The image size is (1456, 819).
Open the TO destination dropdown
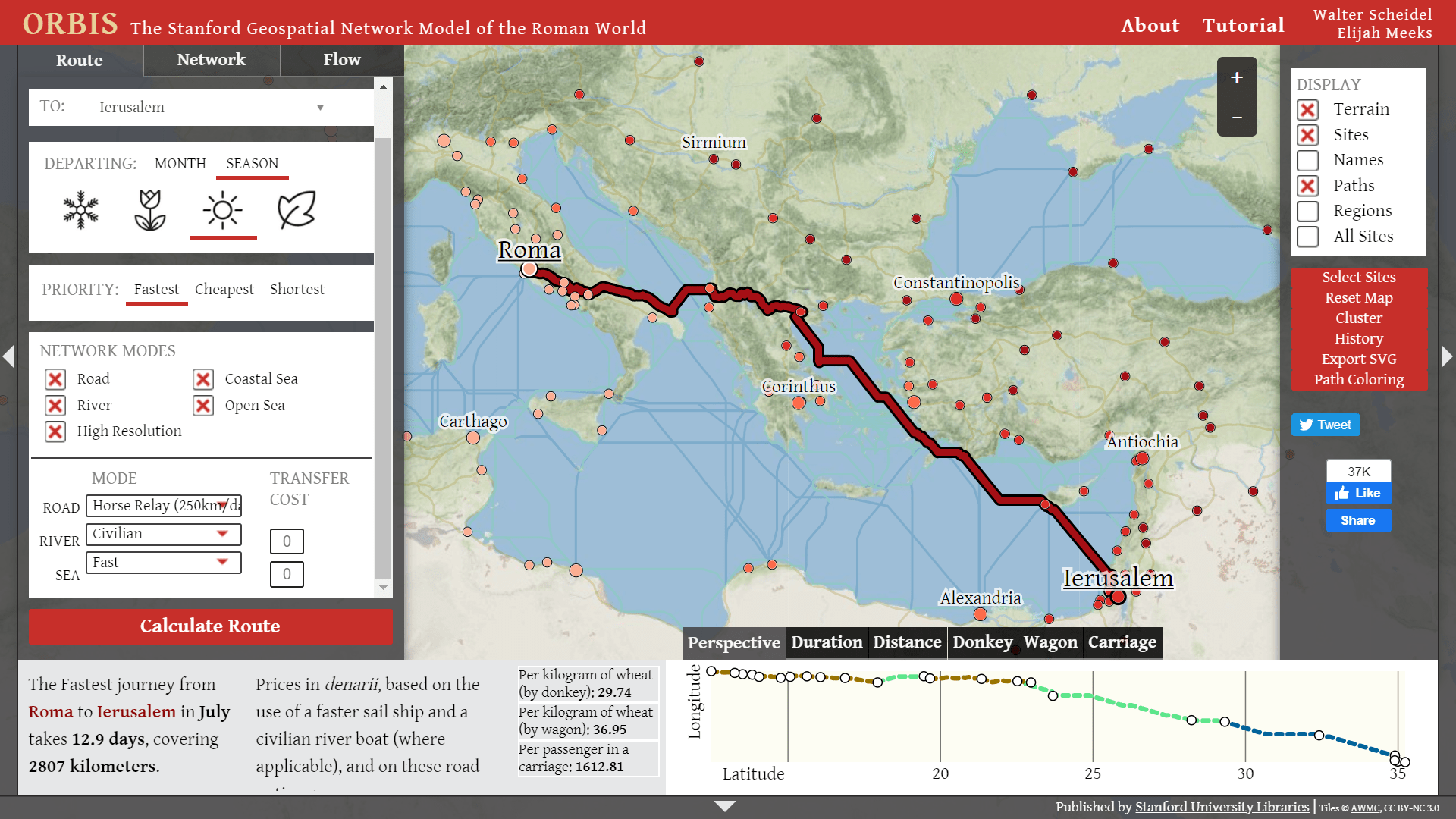click(320, 108)
